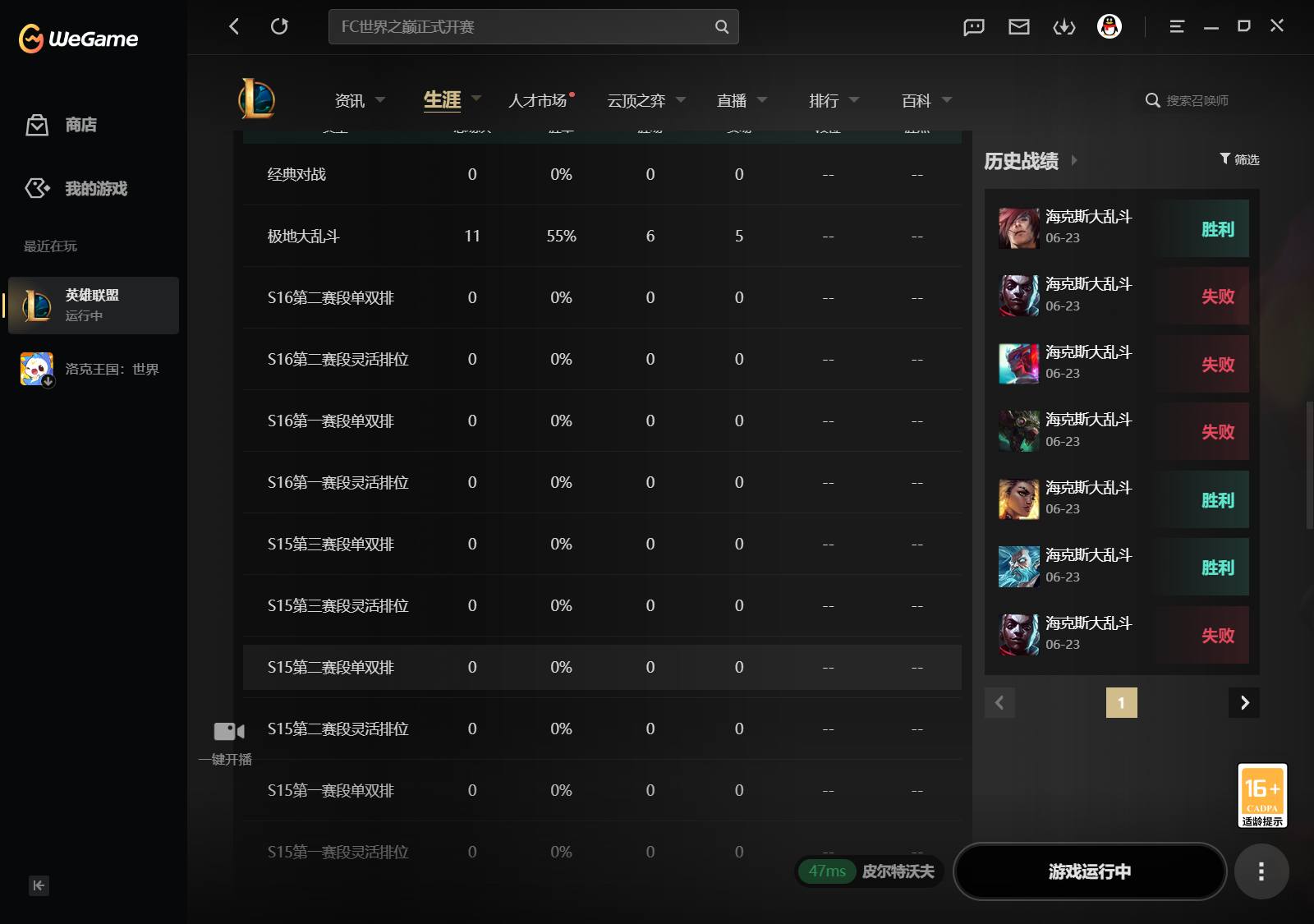This screenshot has width=1314, height=924.
Task: Open the chat messages icon
Action: (974, 27)
